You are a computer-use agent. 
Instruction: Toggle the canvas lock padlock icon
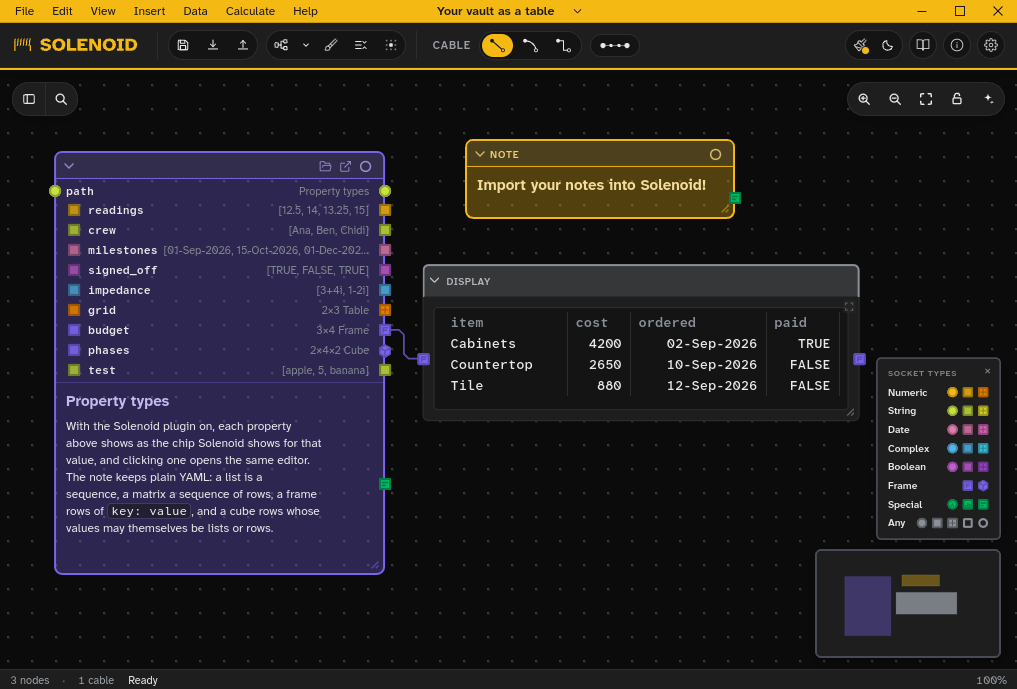click(957, 99)
